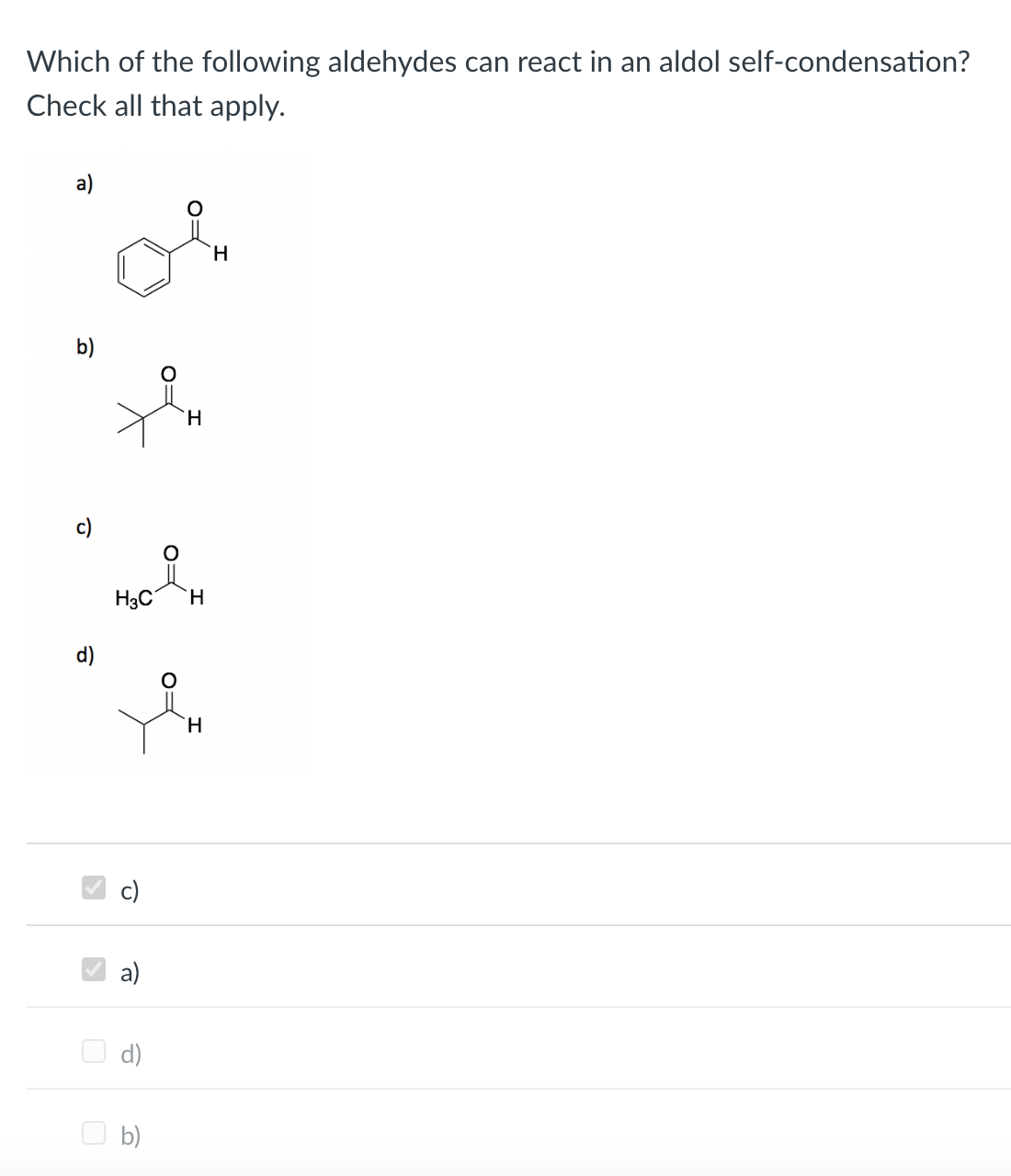Click the label c) above the third structure
This screenshot has width=1011, height=1176.
coord(84,526)
